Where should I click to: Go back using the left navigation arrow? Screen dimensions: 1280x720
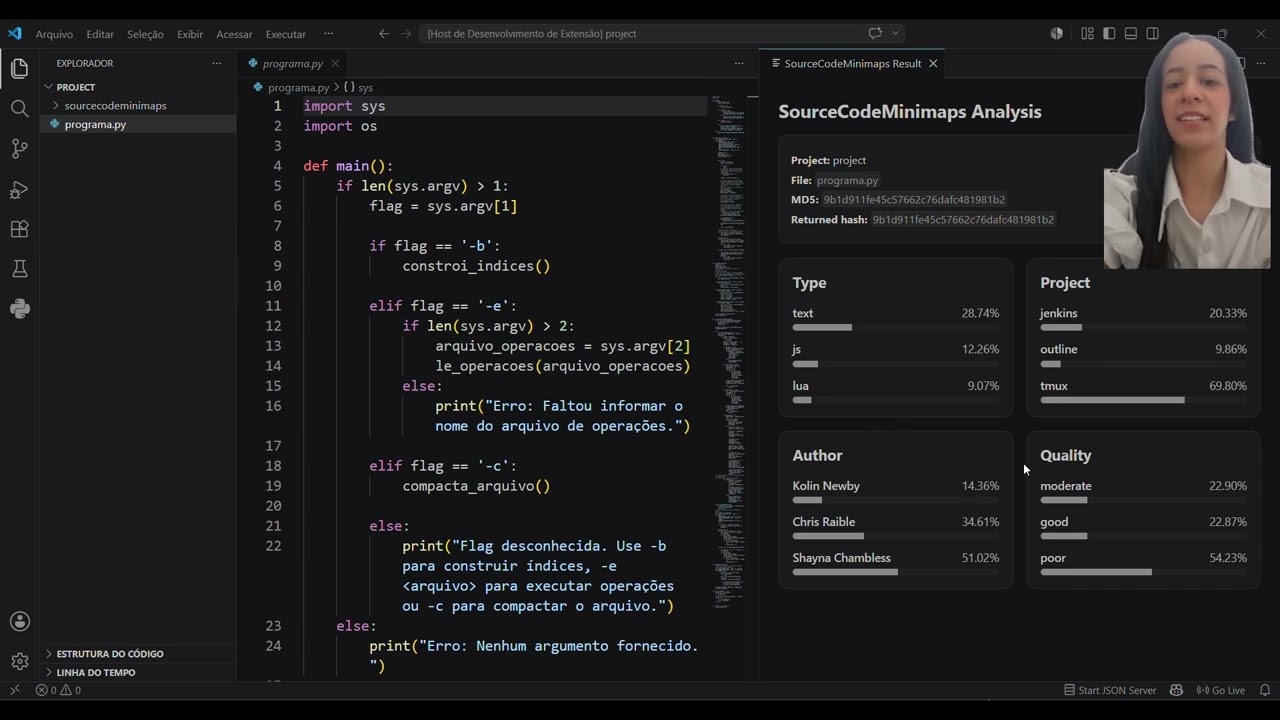coord(384,33)
